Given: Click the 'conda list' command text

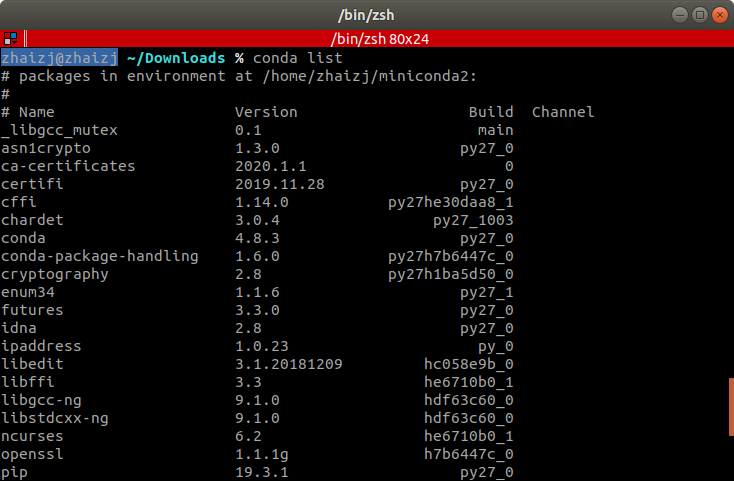Looking at the screenshot, I should (298, 58).
